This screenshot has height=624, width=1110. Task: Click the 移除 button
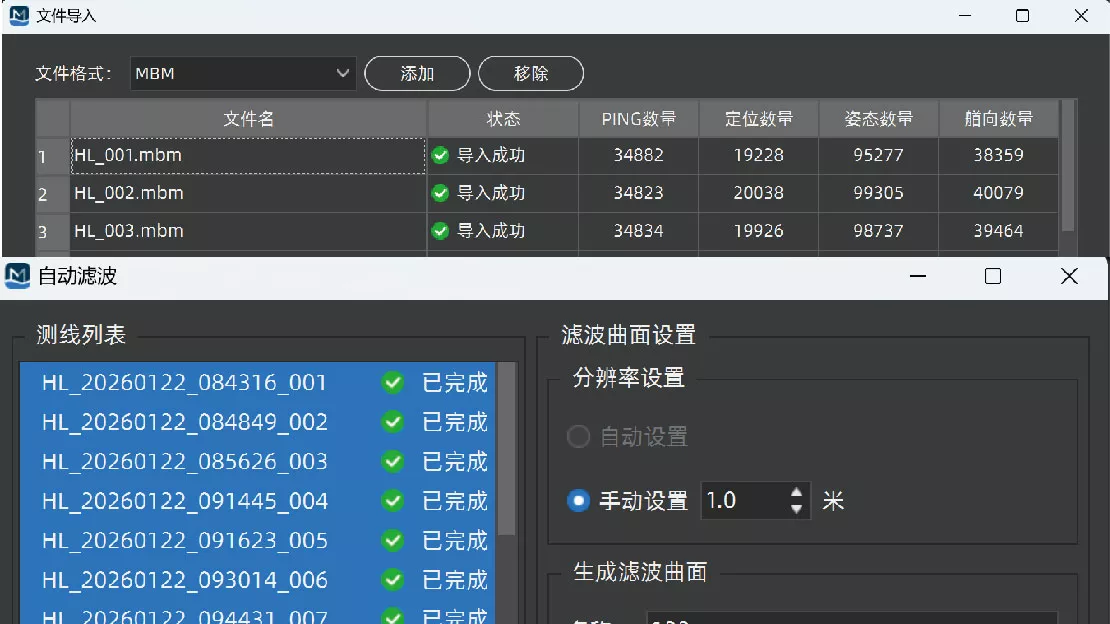coord(531,74)
